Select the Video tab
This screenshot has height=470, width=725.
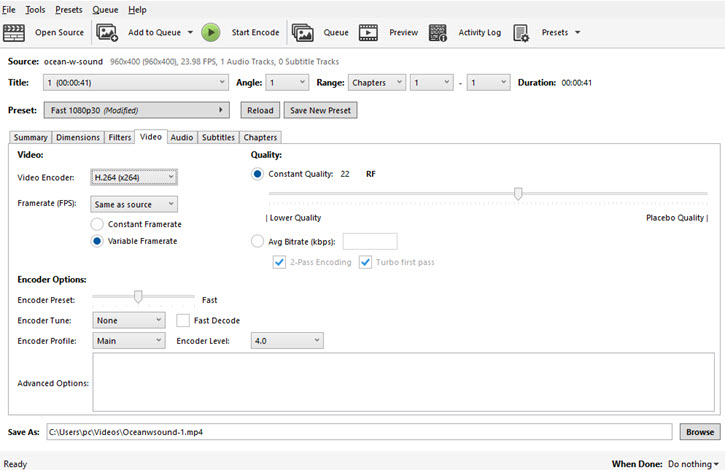(x=151, y=137)
